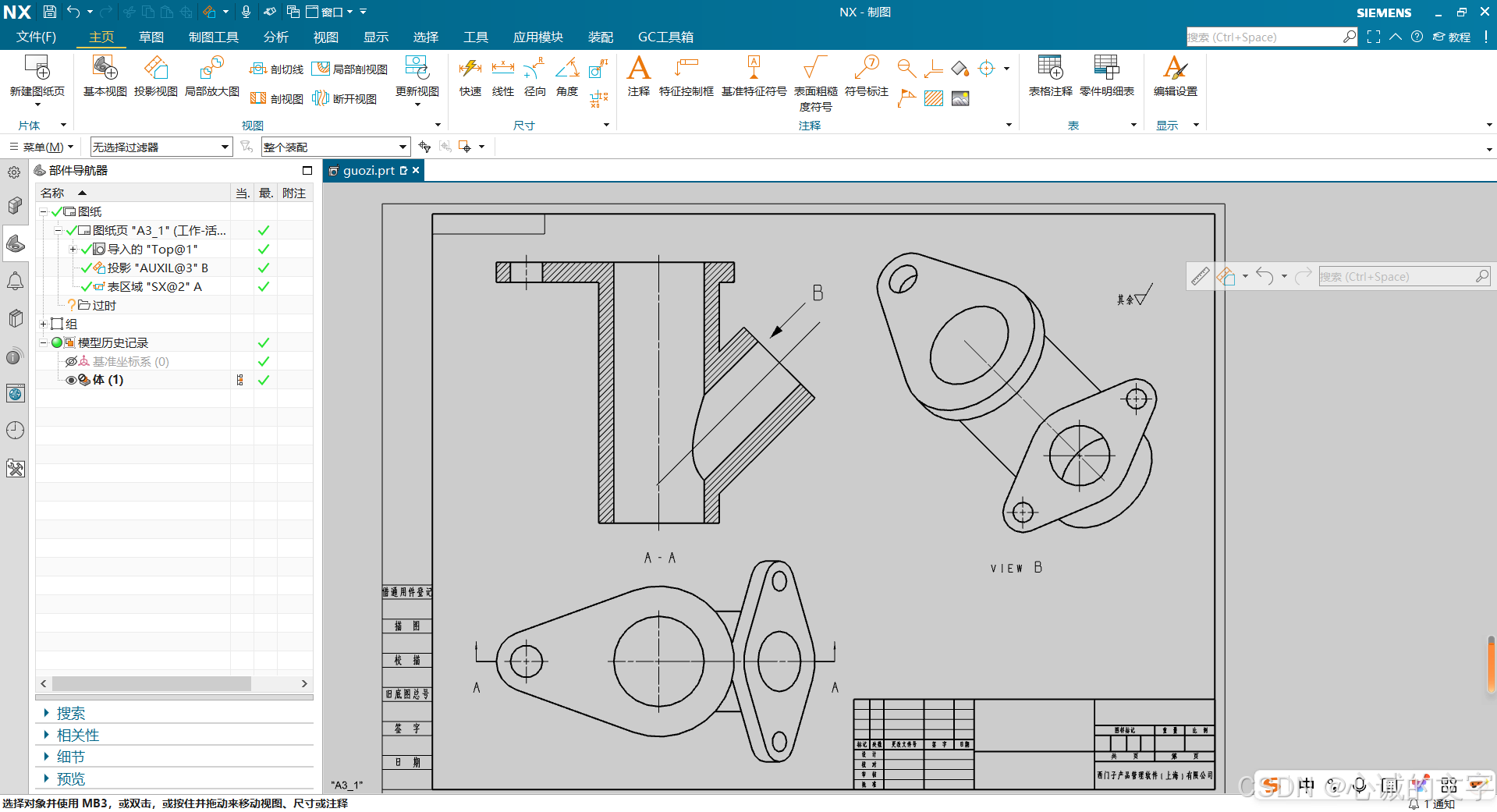The width and height of the screenshot is (1497, 812).
Task: Click the 基准特征符号 datum feature symbol tool
Action: [754, 76]
